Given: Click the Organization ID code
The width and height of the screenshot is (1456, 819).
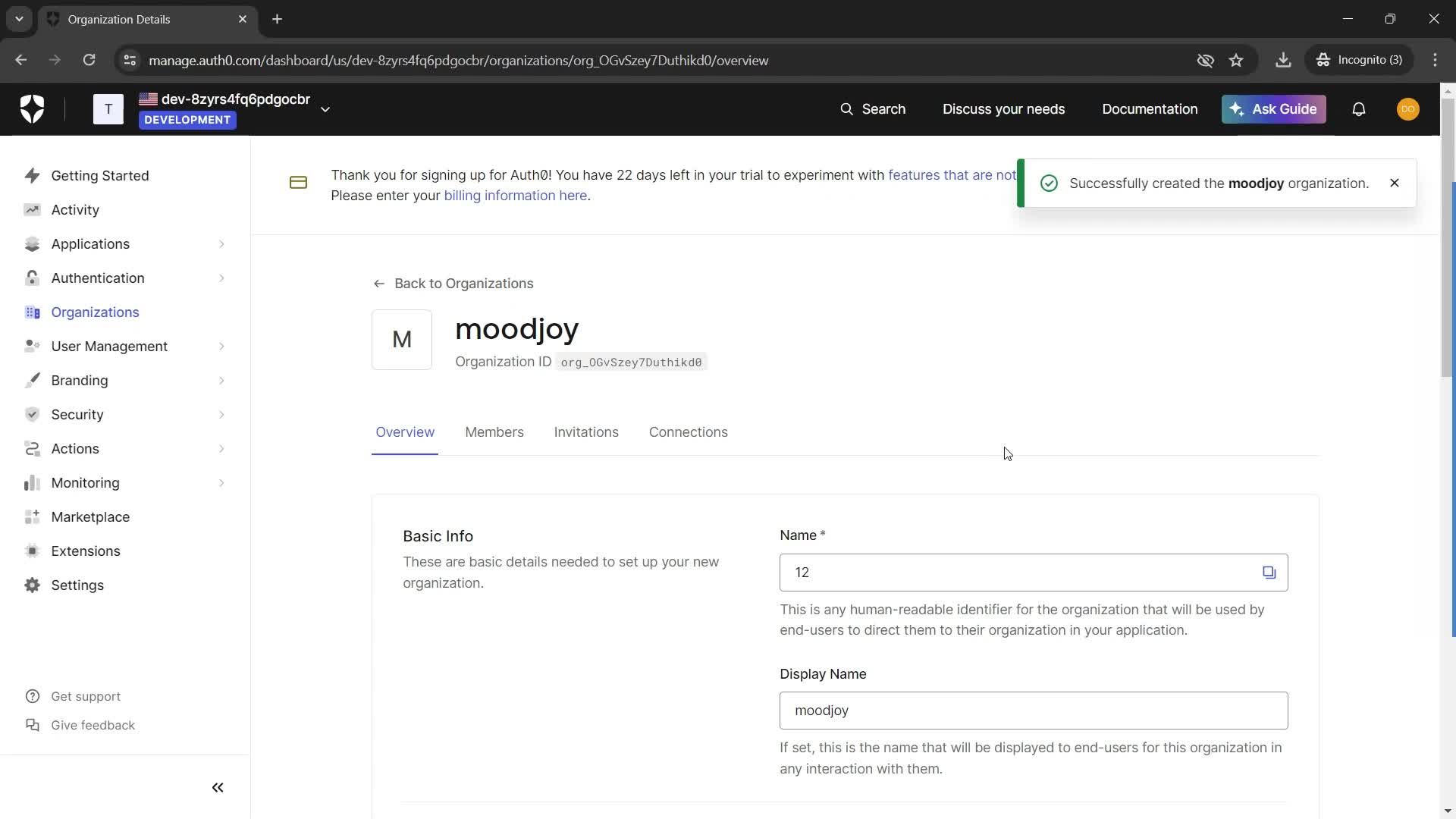Looking at the screenshot, I should click(x=631, y=362).
